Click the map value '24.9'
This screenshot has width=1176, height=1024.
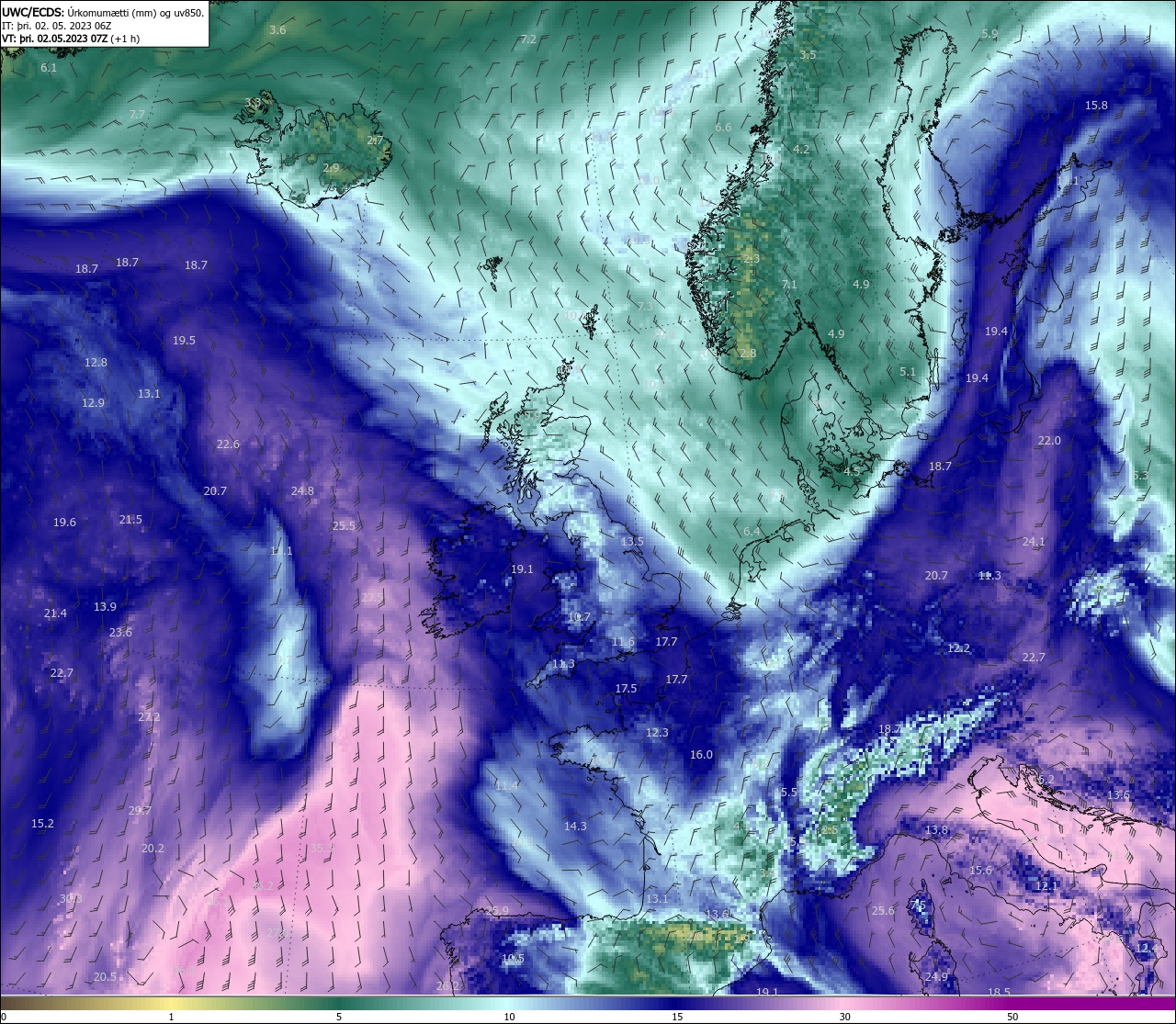coord(935,977)
